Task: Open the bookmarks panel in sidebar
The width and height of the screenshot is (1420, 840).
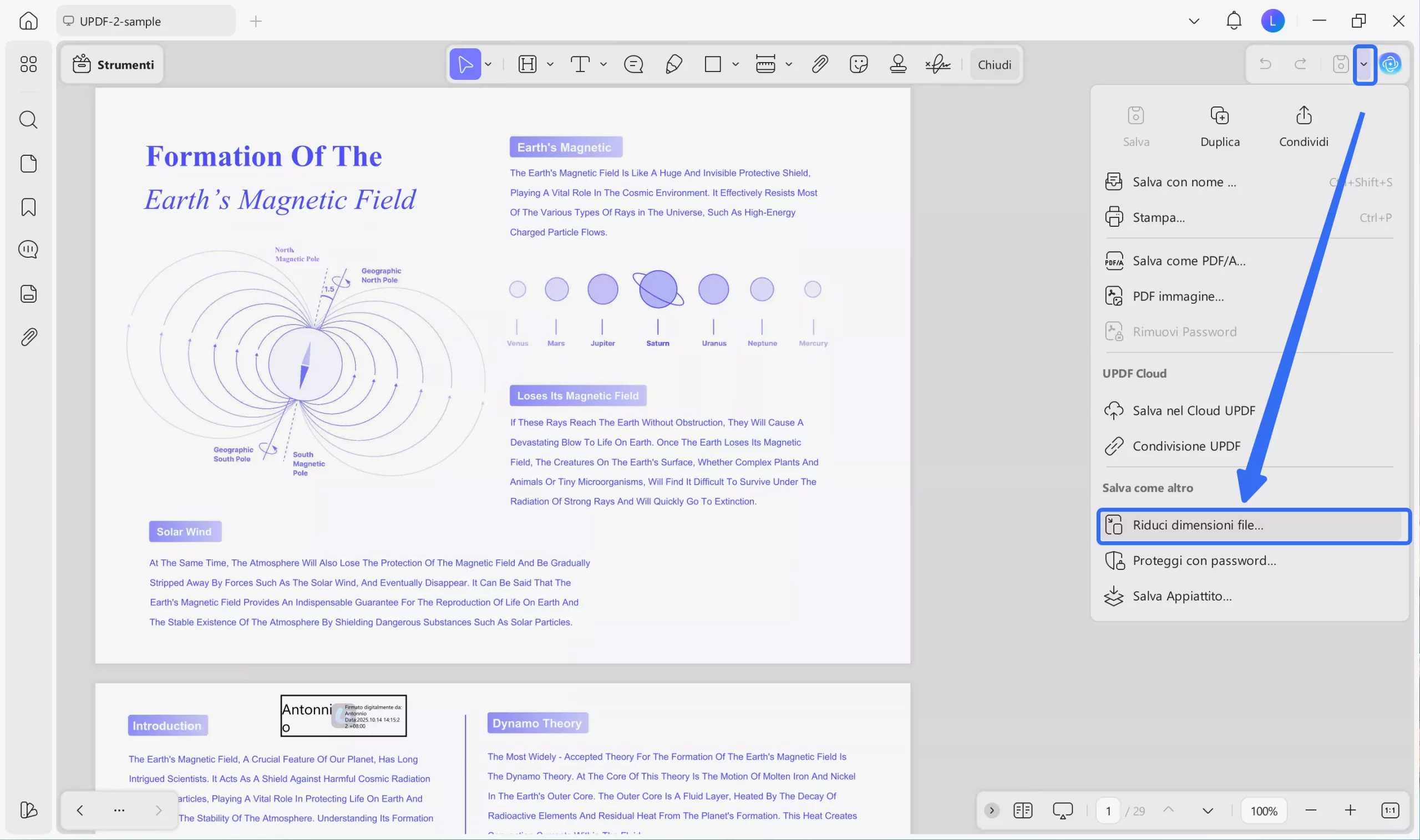Action: click(x=28, y=207)
